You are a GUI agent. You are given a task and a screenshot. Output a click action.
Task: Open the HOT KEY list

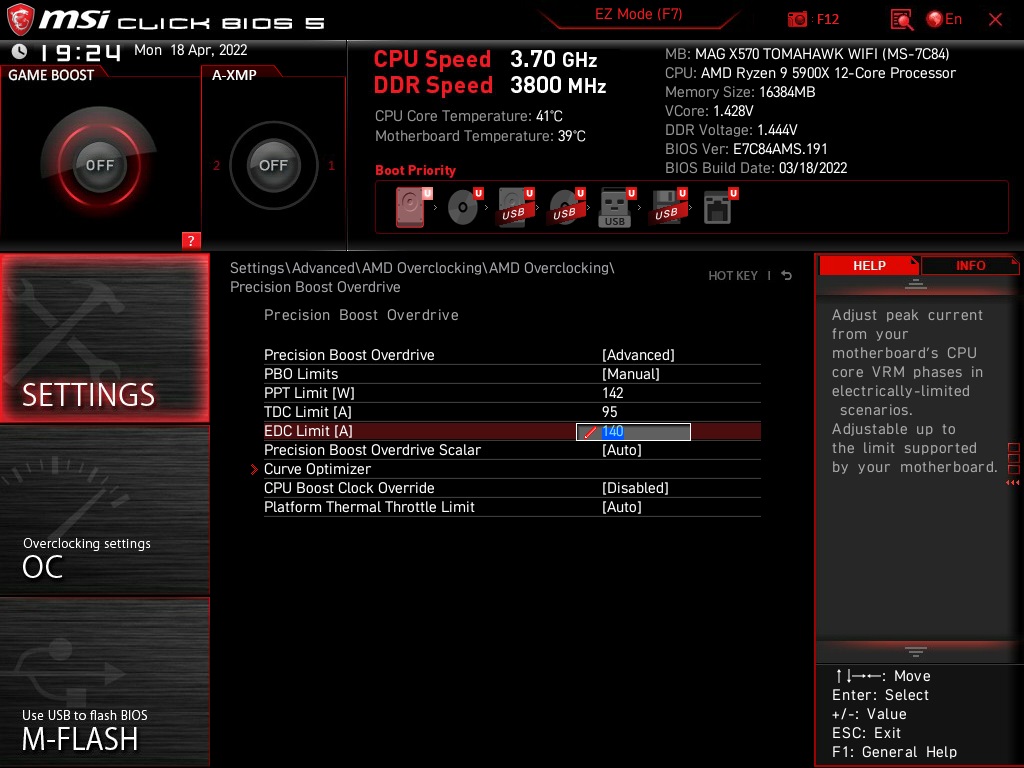(733, 276)
